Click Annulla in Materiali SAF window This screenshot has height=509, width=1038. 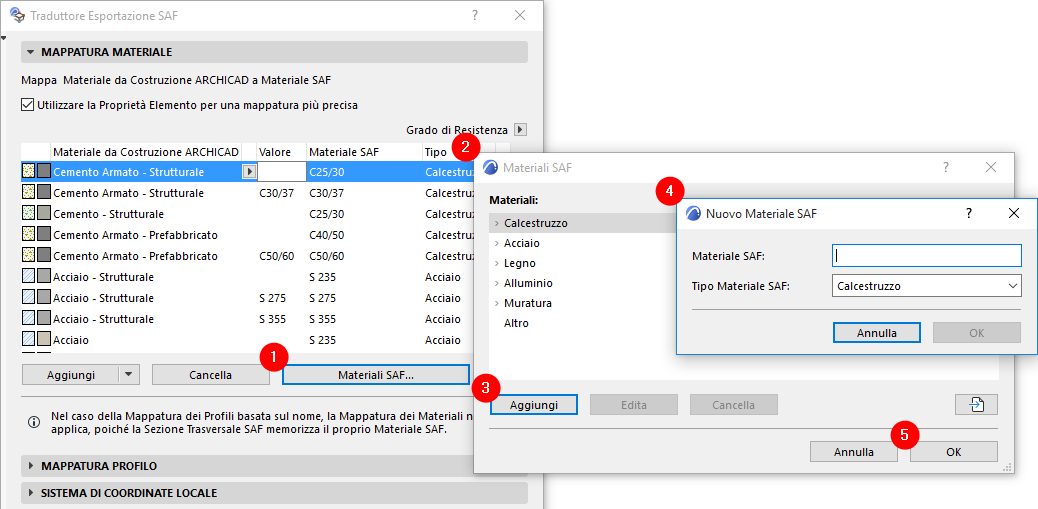[x=853, y=452]
